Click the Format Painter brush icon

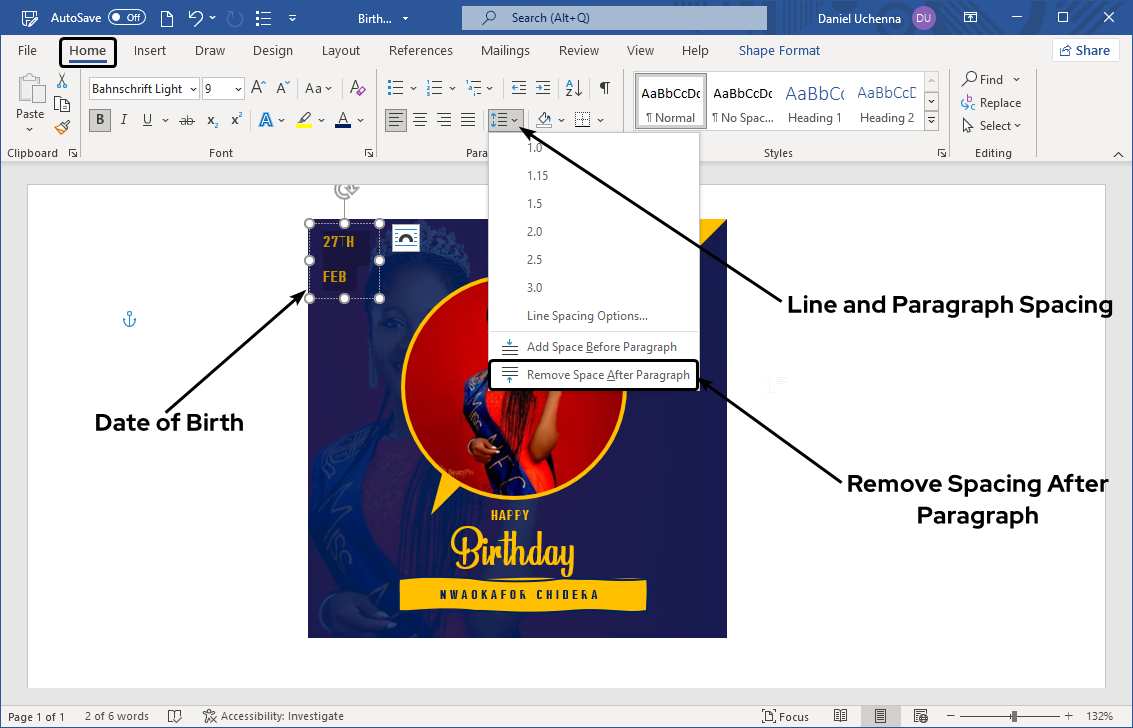tap(62, 127)
